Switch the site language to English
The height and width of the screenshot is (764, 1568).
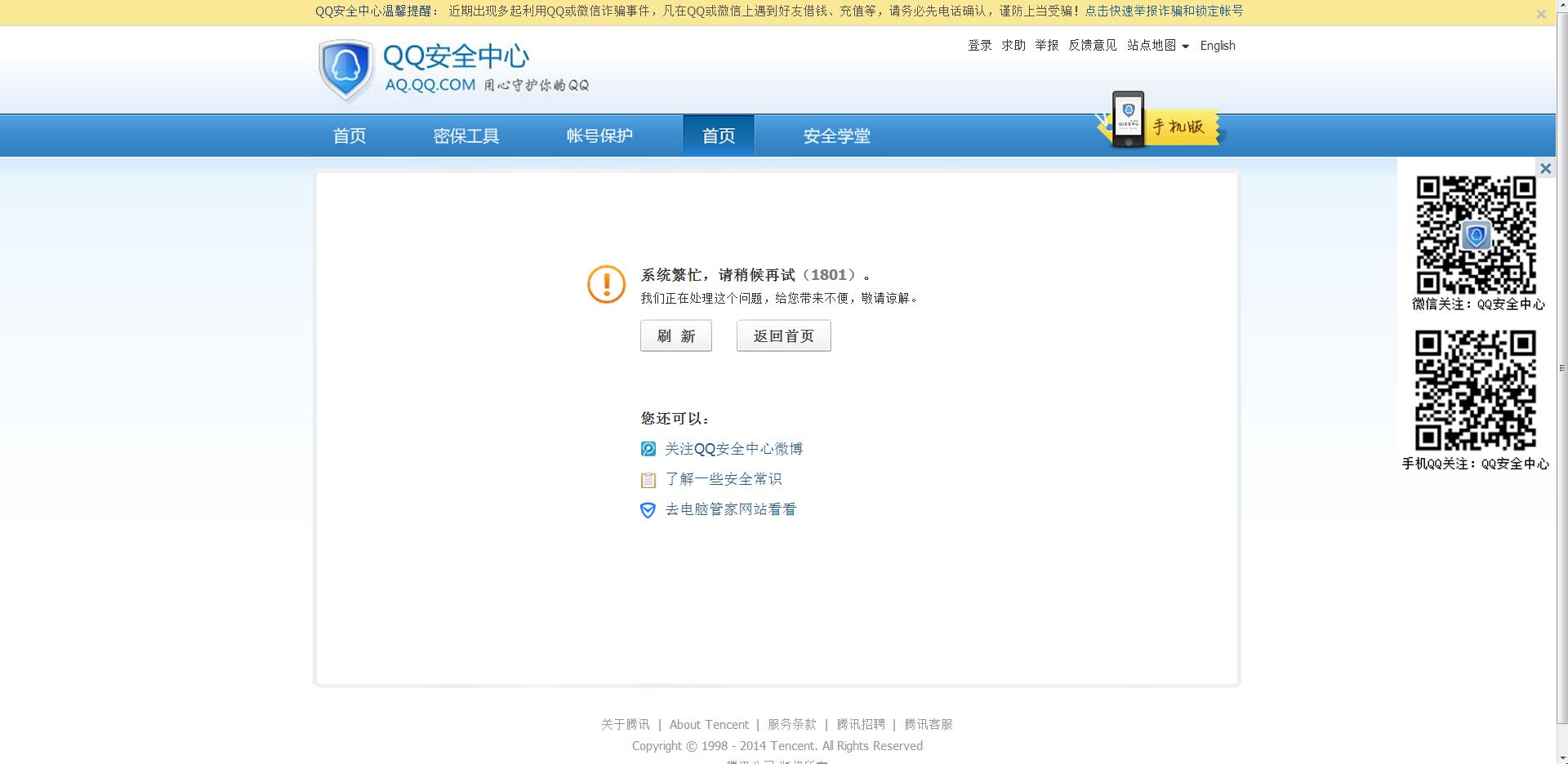[1217, 46]
